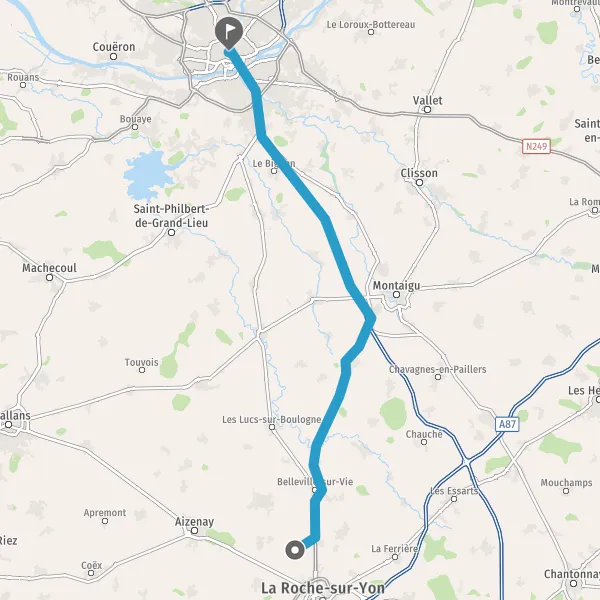Click the route start circle marker
Image resolution: width=600 pixels, height=600 pixels.
tap(295, 550)
